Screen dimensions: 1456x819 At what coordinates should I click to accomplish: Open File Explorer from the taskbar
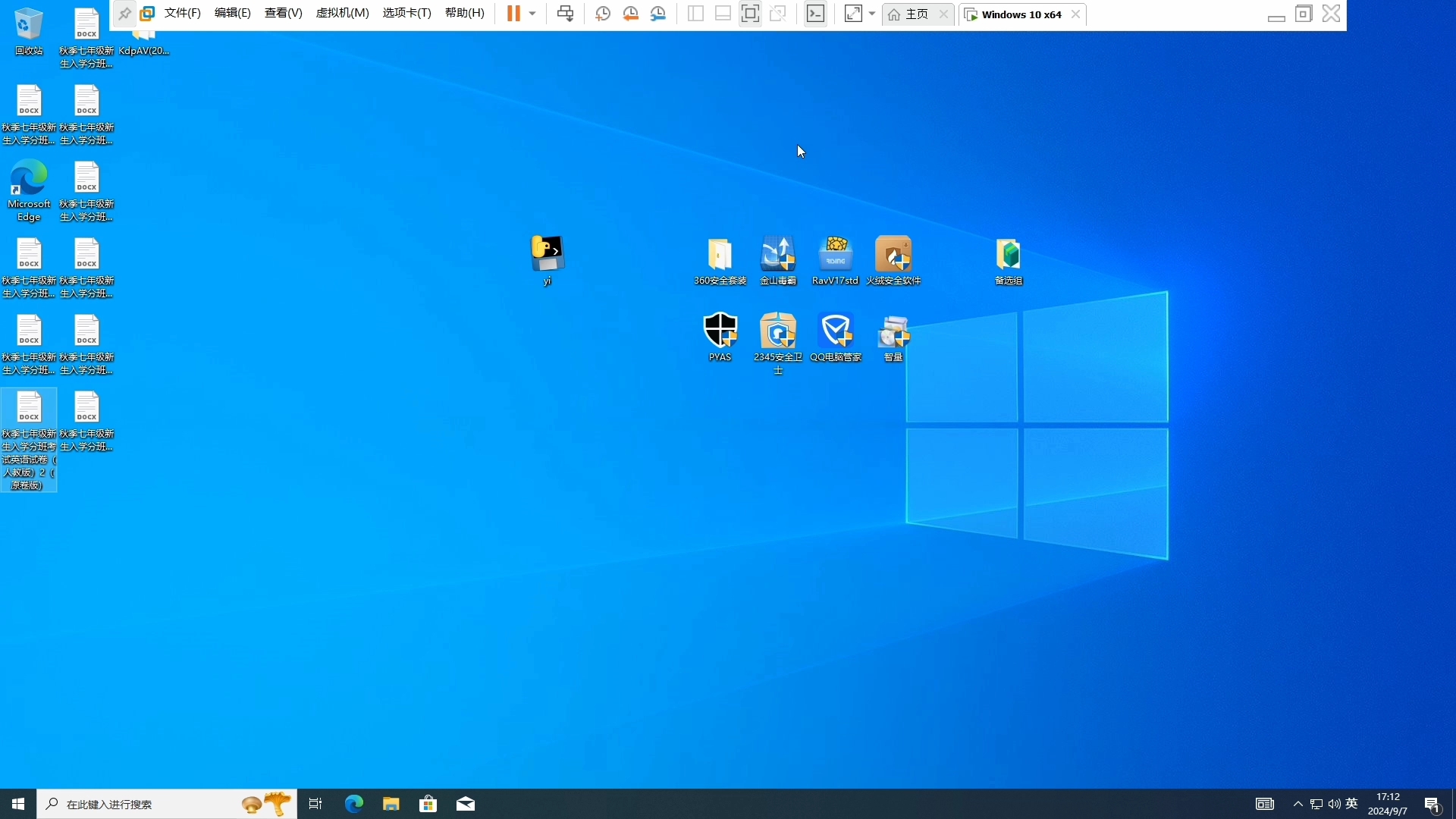[391, 804]
